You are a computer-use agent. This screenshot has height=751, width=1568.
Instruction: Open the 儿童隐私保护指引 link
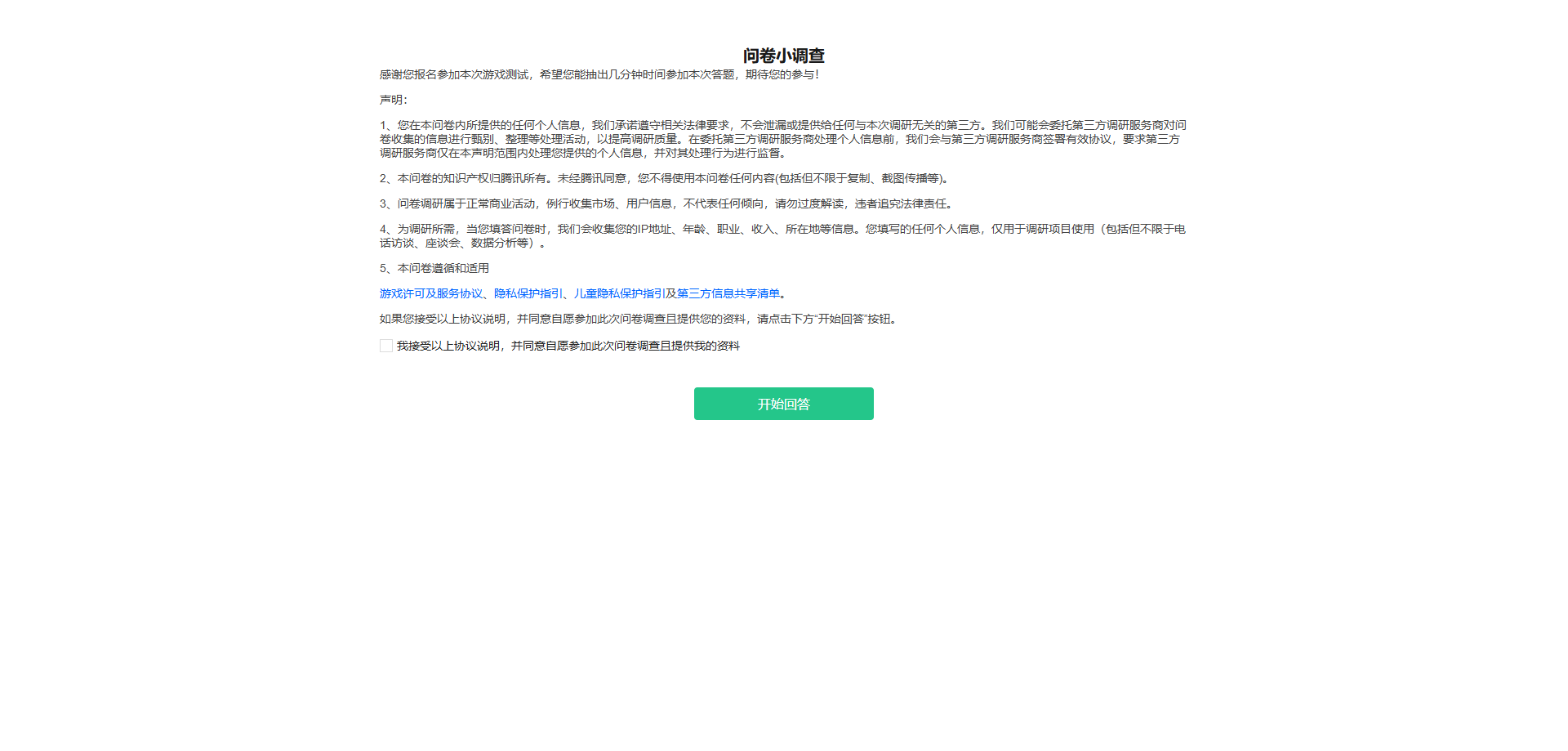[x=620, y=294]
